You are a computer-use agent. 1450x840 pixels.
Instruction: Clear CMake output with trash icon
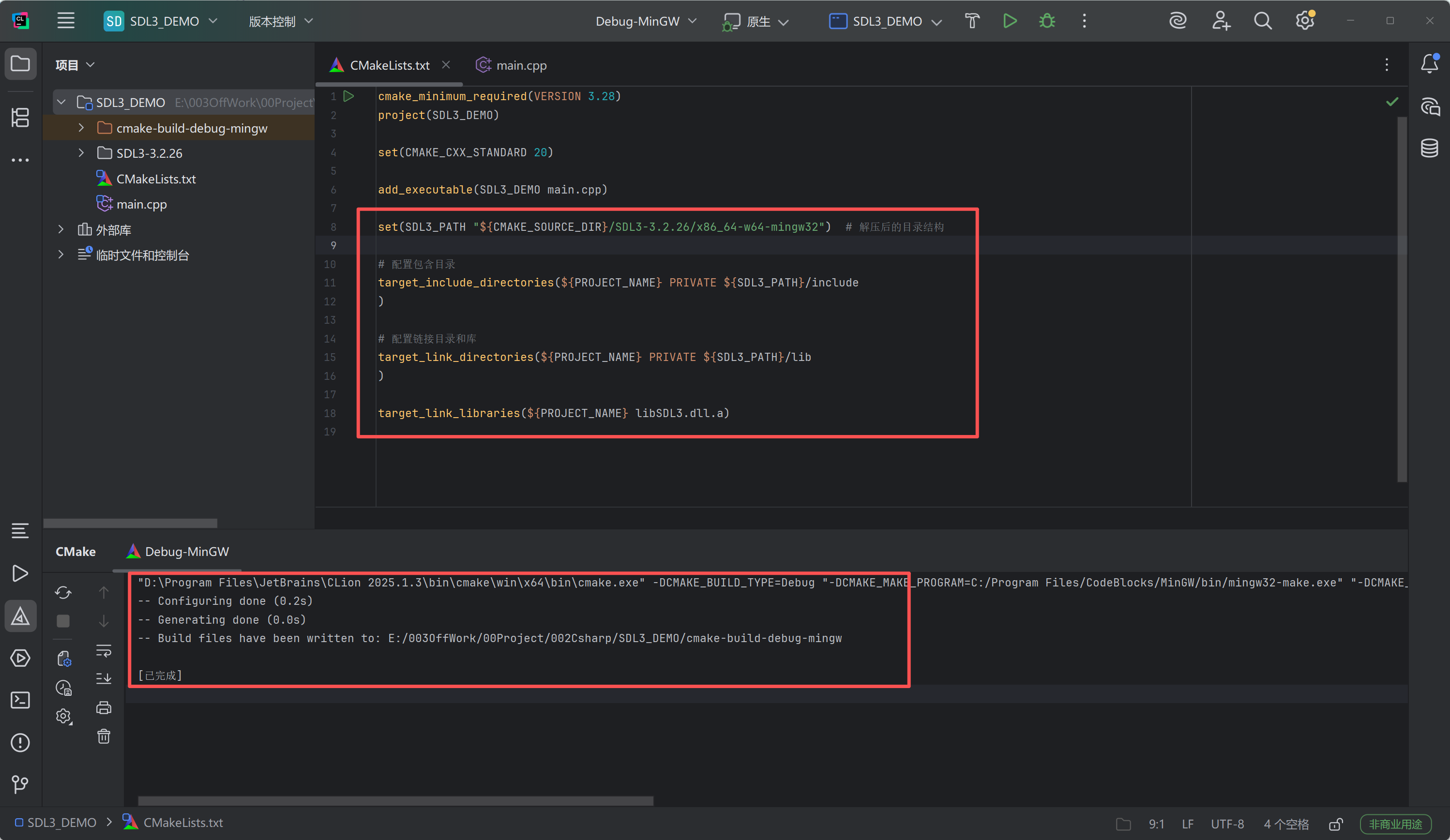point(104,736)
